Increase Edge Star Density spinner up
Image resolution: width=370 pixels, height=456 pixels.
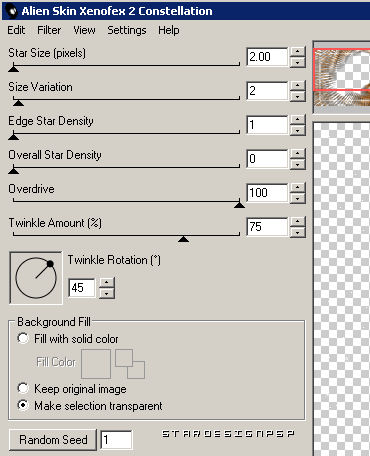[x=297, y=120]
